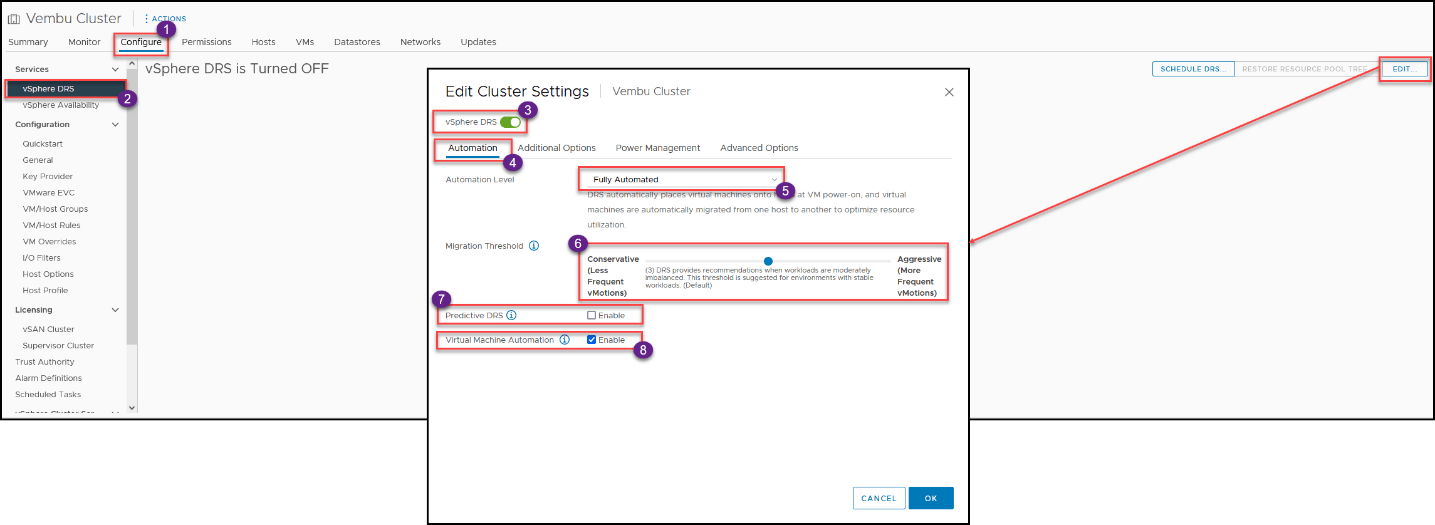Open the Hosts tab

[x=264, y=42]
